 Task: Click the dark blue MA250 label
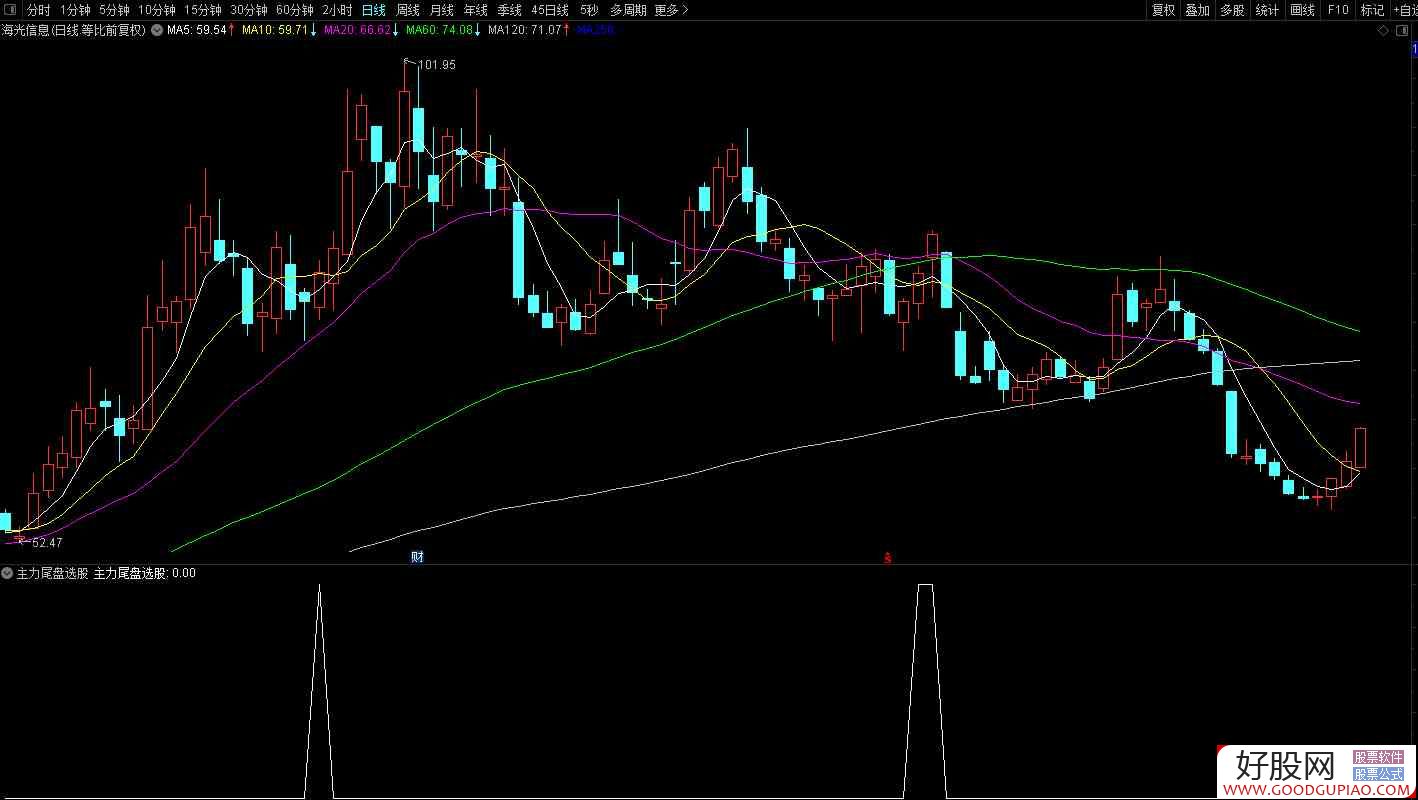click(x=596, y=30)
